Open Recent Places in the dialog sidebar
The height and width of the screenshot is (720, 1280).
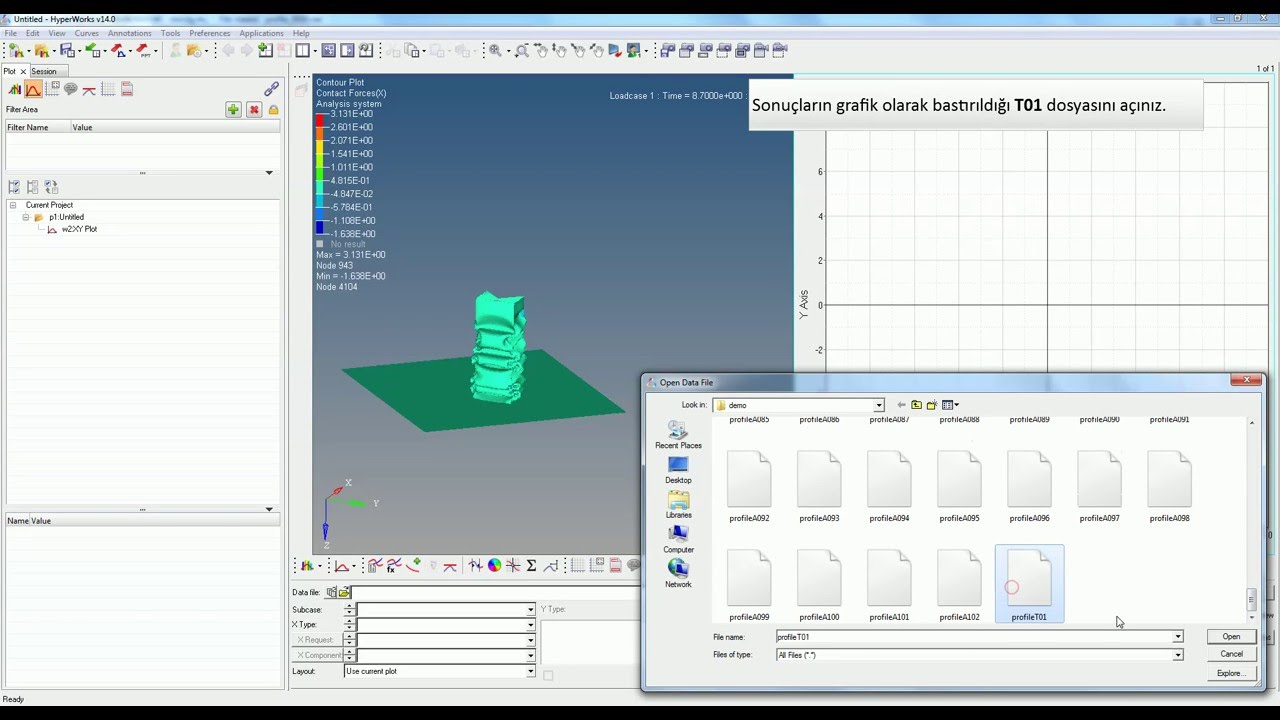(678, 434)
